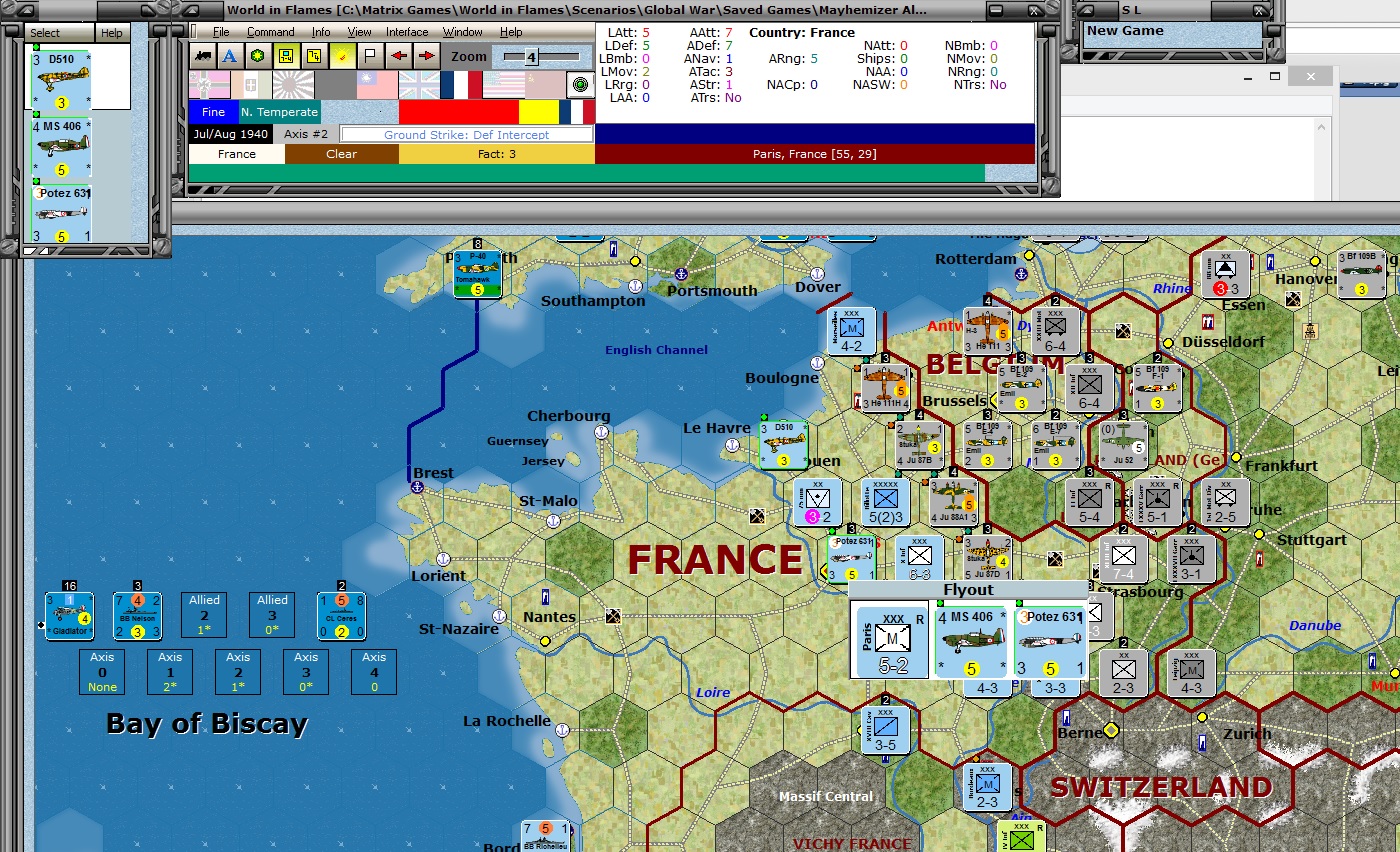The image size is (1400, 852).
Task: Adjust the Zoom slider handle
Action: [532, 58]
